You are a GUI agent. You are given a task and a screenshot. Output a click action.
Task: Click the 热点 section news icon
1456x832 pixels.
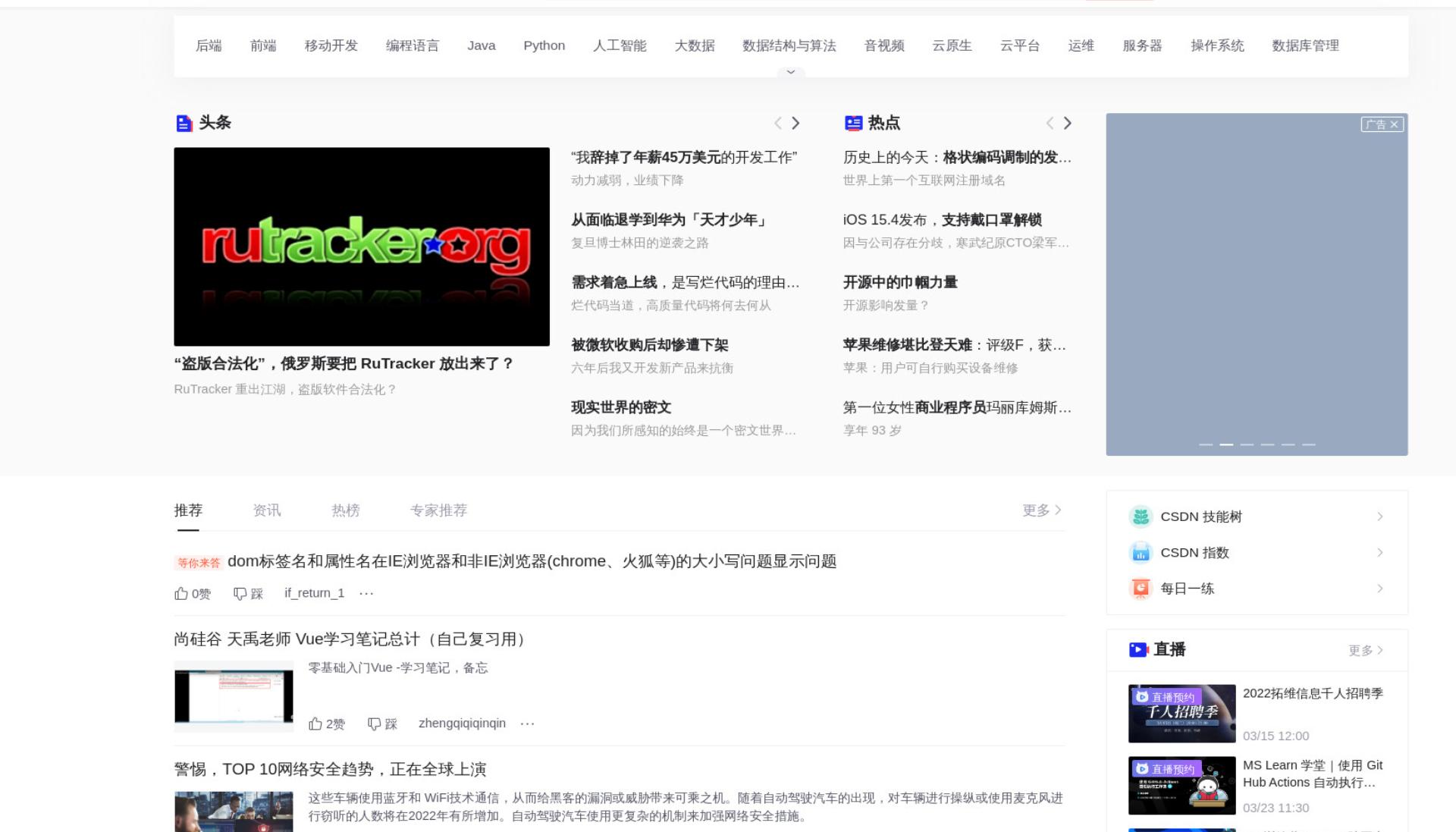853,123
